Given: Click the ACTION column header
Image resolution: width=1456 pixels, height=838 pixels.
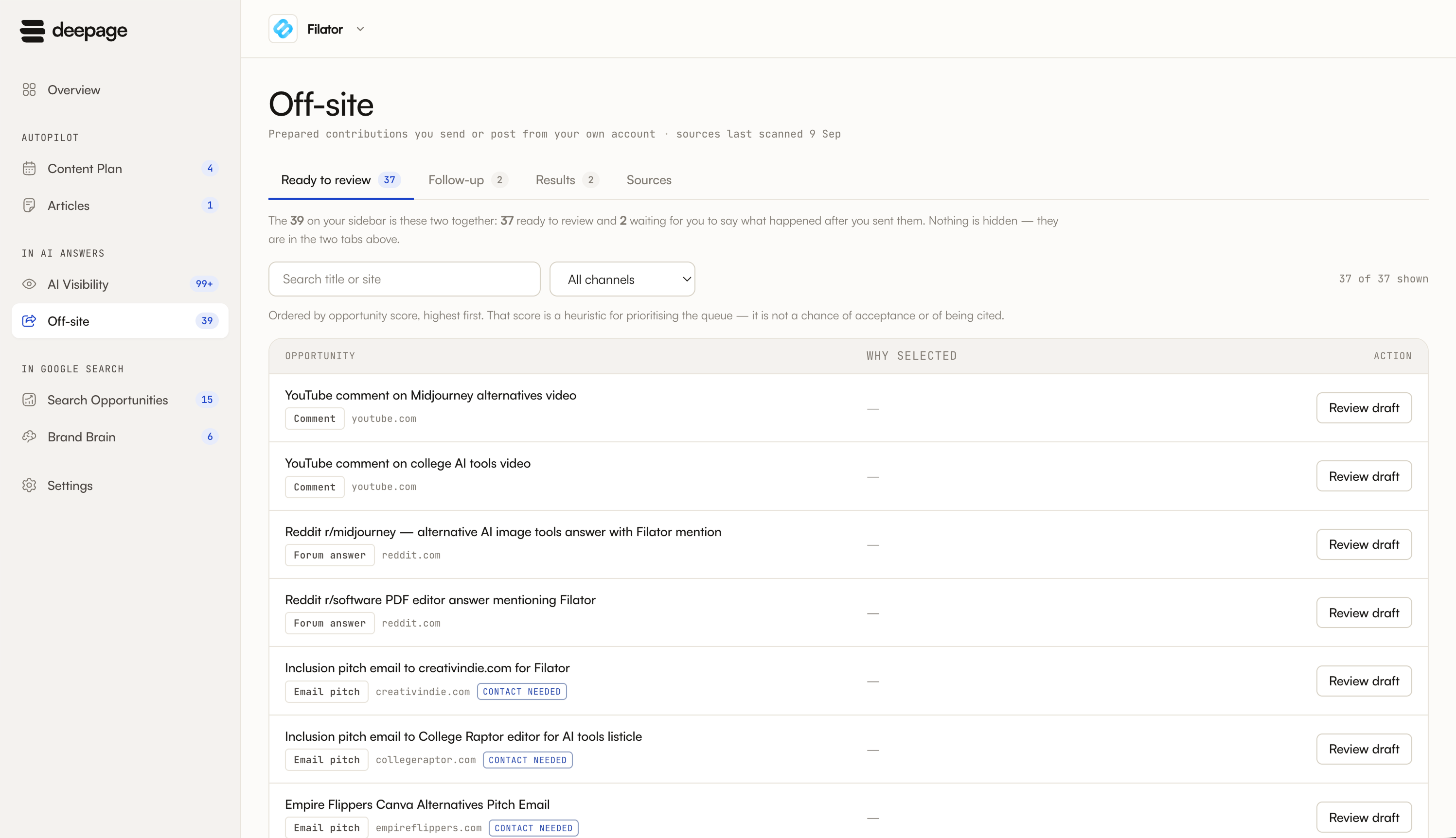Looking at the screenshot, I should tap(1393, 356).
